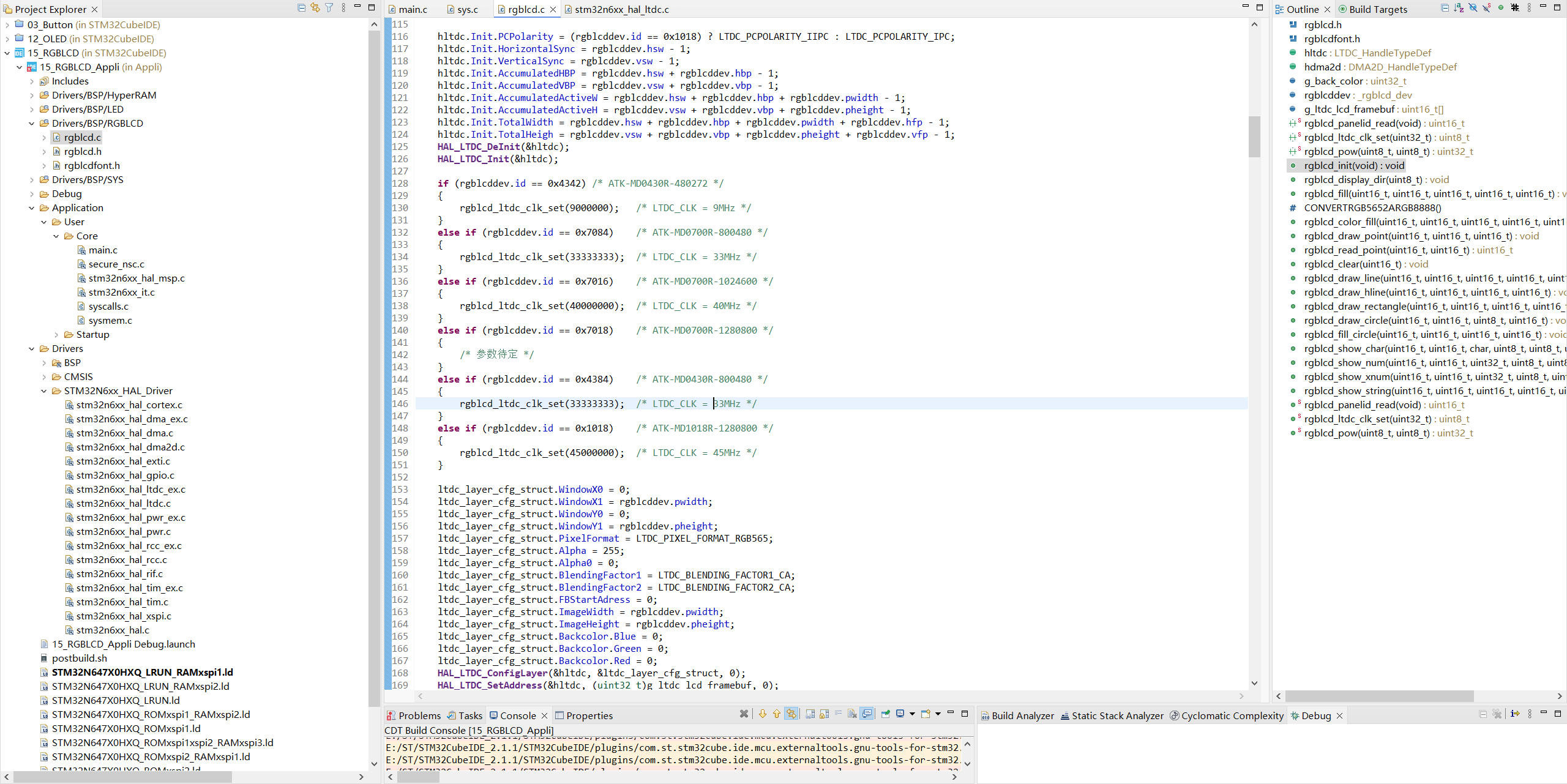Click the Outline horizontal scrollbar thumb
The image size is (1567, 784).
[1378, 696]
